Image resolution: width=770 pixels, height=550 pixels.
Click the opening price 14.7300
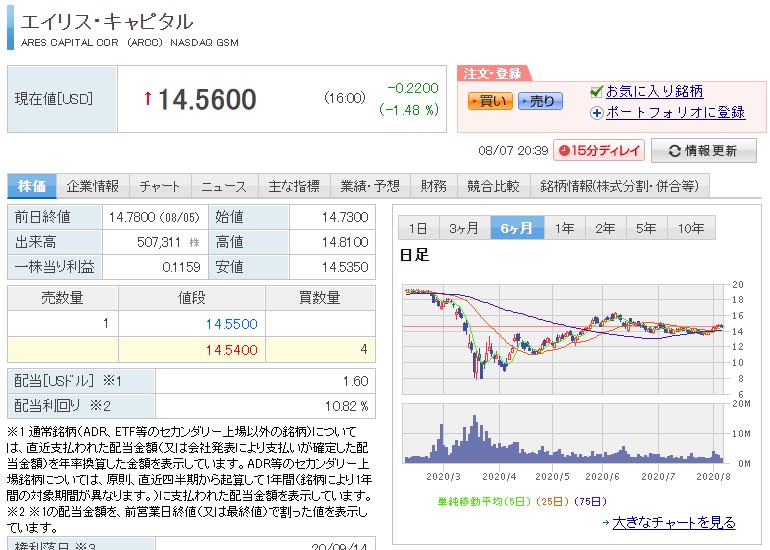coord(345,217)
